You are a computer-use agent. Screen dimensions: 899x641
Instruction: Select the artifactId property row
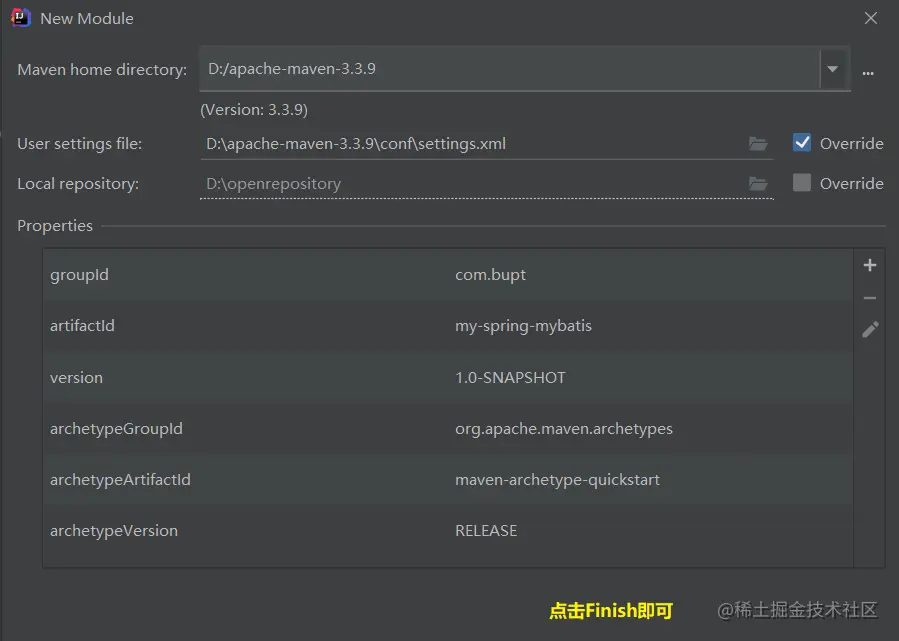click(x=448, y=326)
